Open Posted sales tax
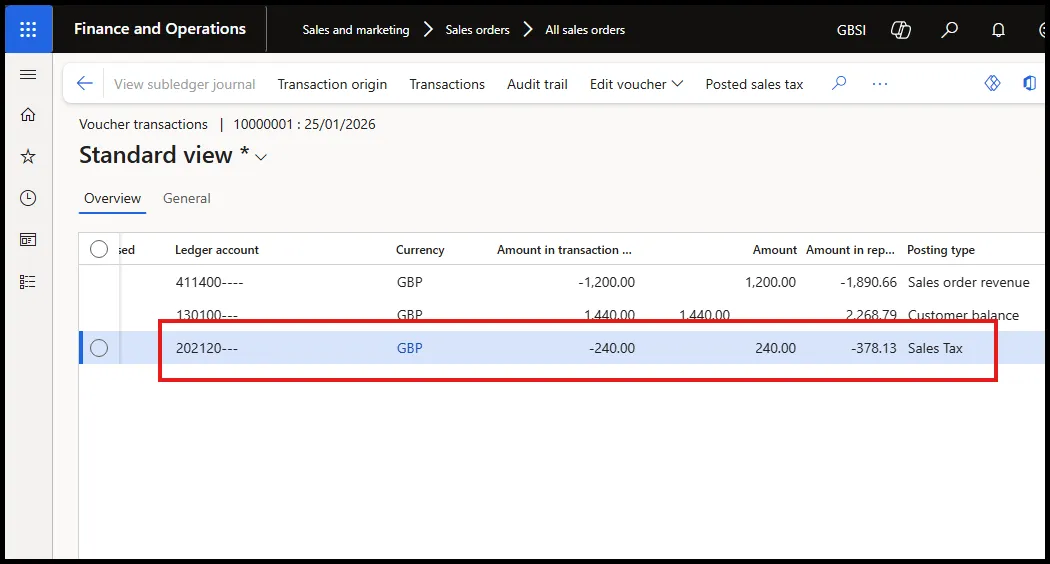Image resolution: width=1050 pixels, height=564 pixels. [754, 84]
